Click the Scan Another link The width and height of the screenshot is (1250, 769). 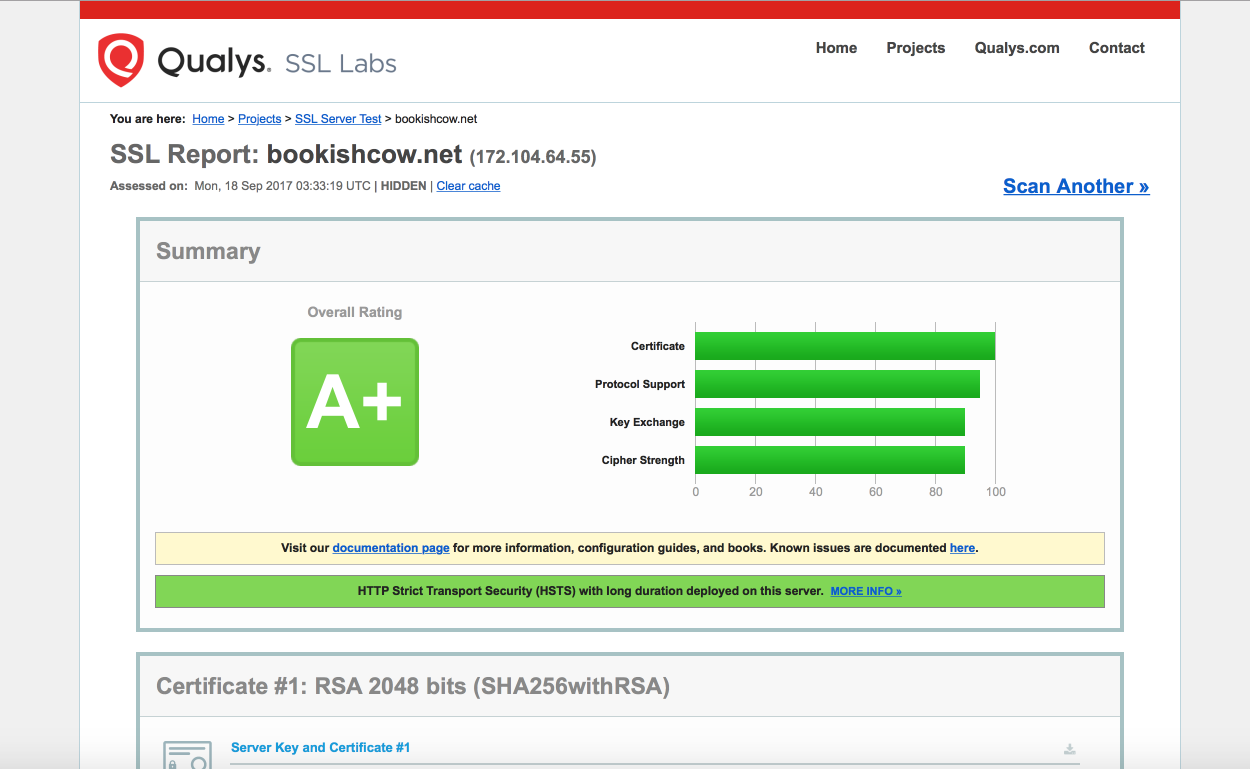1076,186
